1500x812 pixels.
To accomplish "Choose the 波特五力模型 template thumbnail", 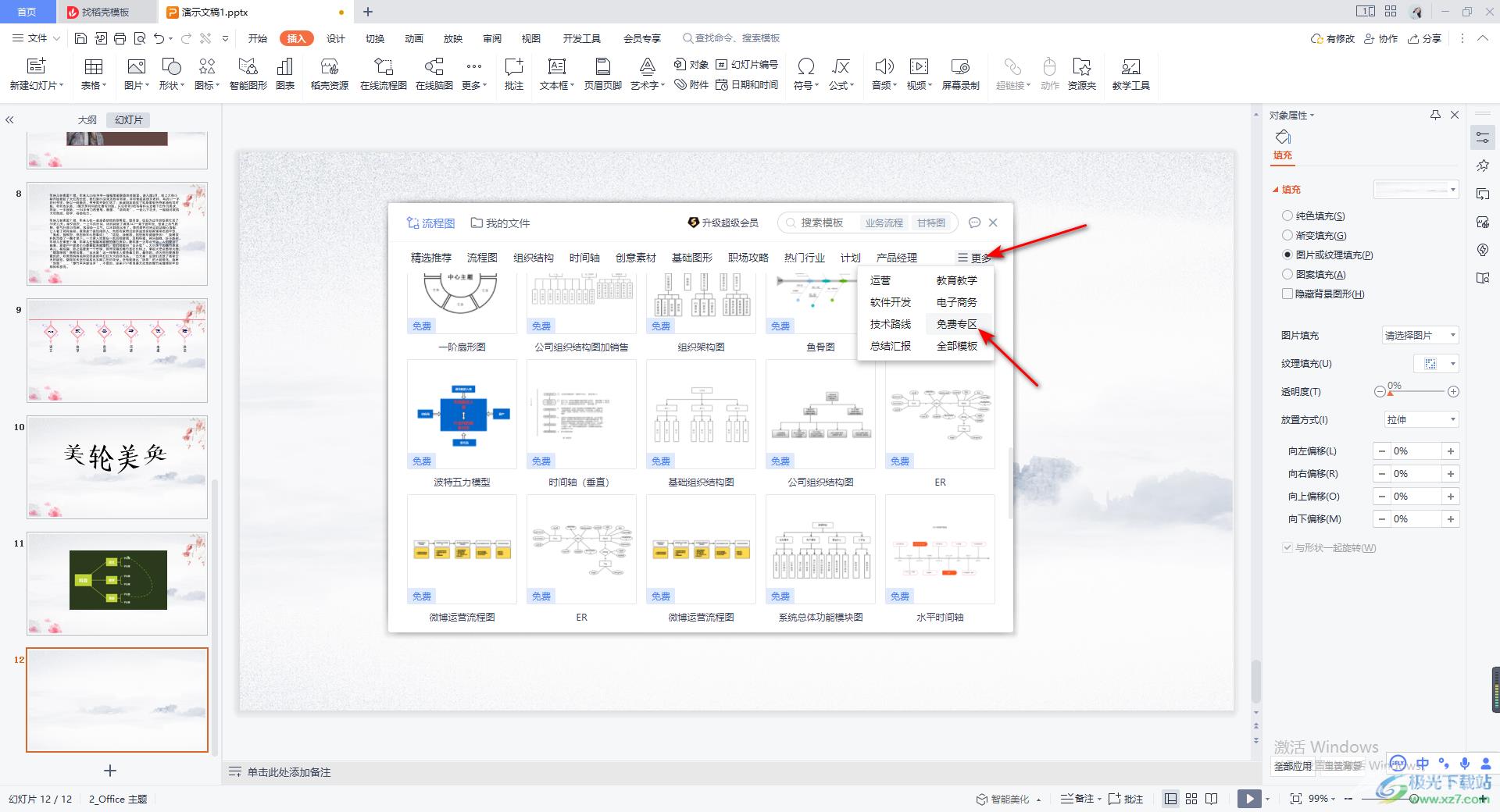I will 462,414.
